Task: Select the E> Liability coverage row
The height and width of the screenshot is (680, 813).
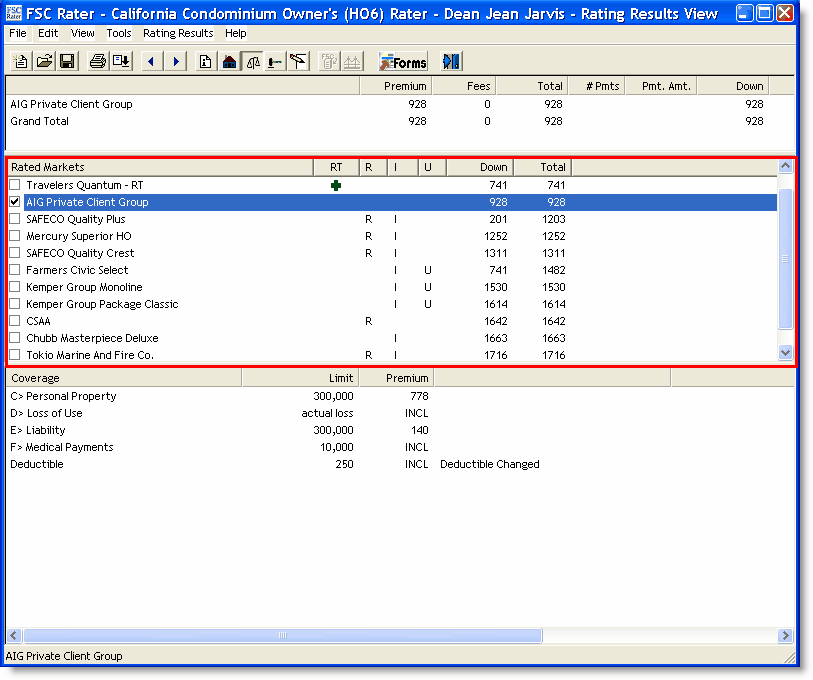Action: pos(400,430)
